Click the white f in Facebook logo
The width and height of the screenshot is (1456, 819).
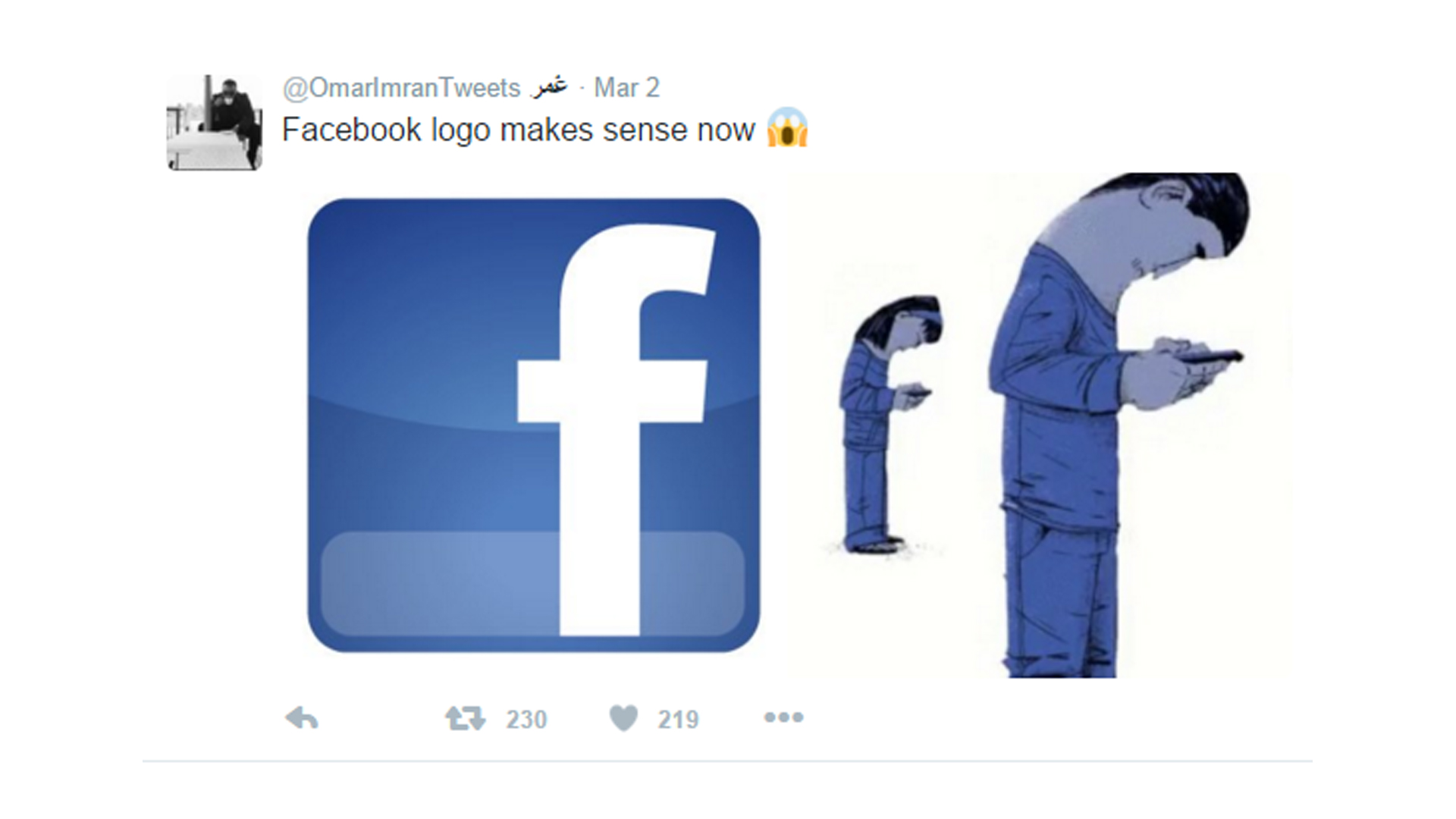coord(616,429)
